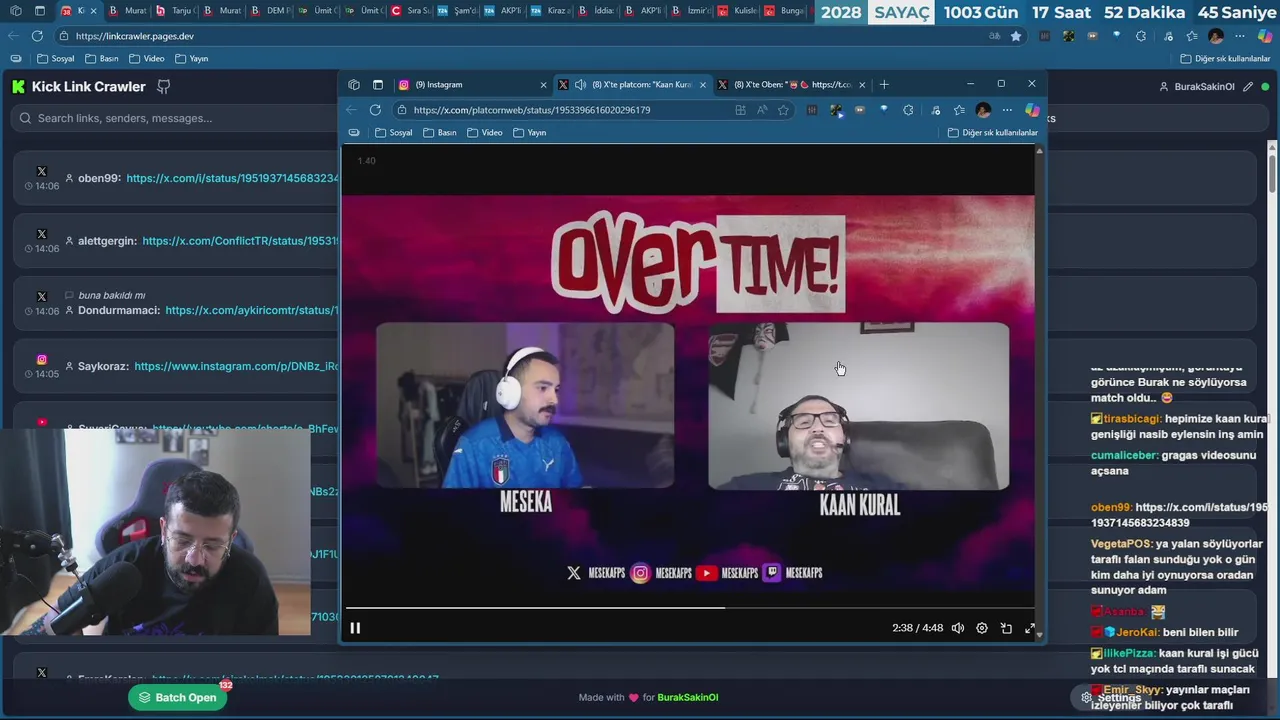Open the extensions puzzle icon in front window
Viewport: 1280px width, 720px height.
click(x=908, y=110)
